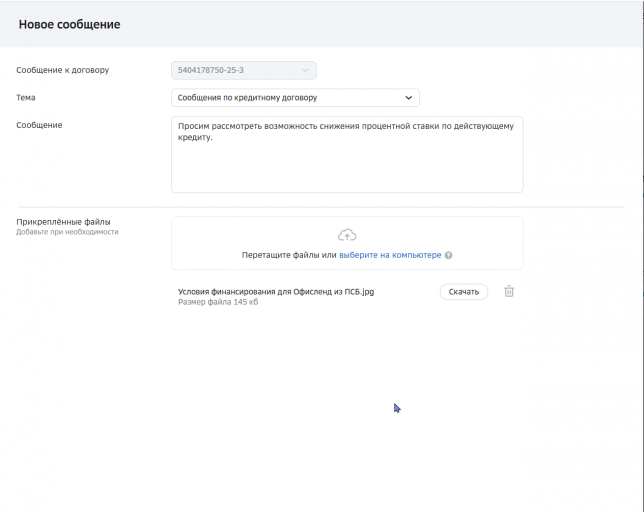
Task: Click the 'Новое сообщение' heading
Action: [69, 24]
